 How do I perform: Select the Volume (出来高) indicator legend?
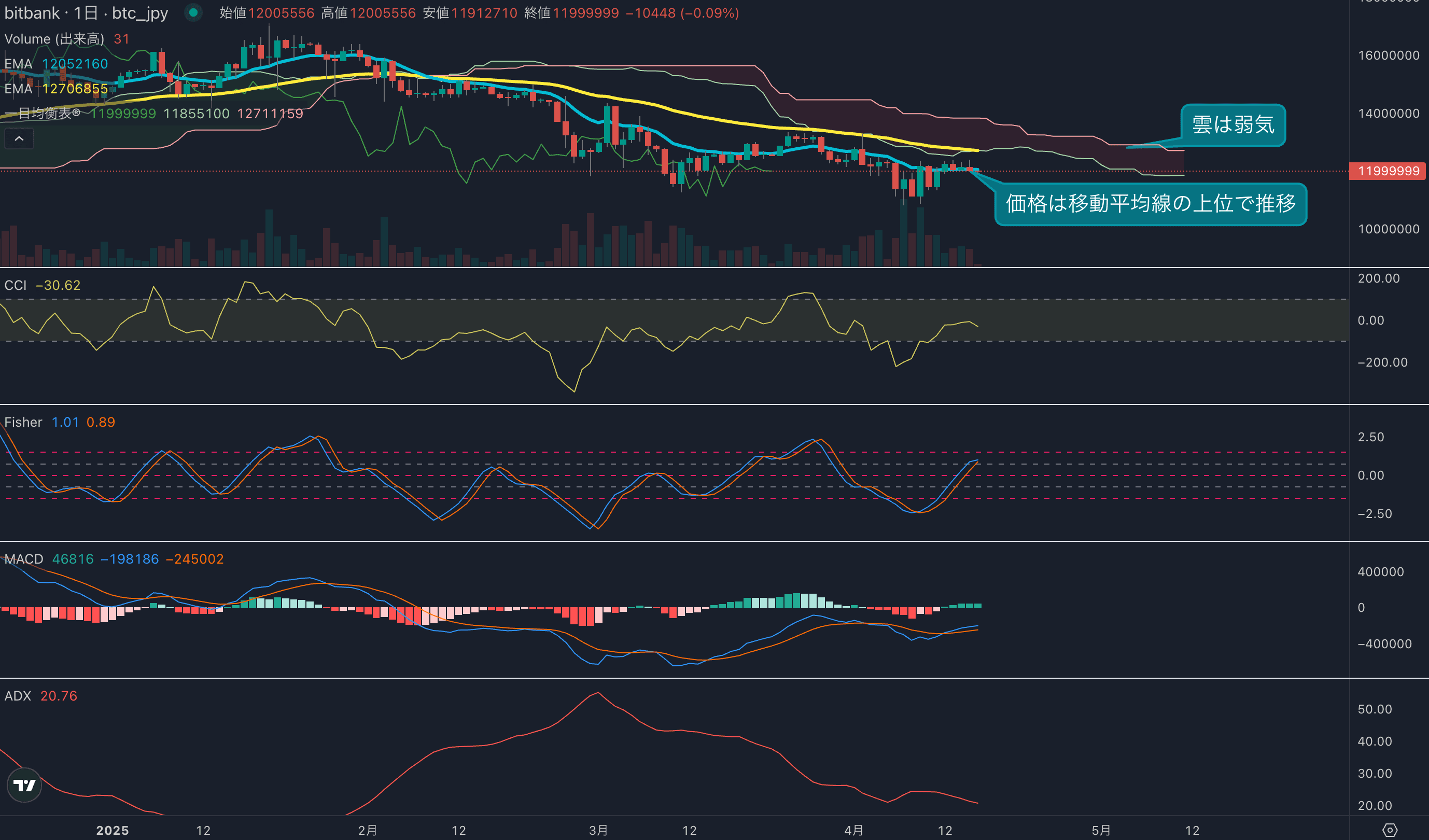54,39
